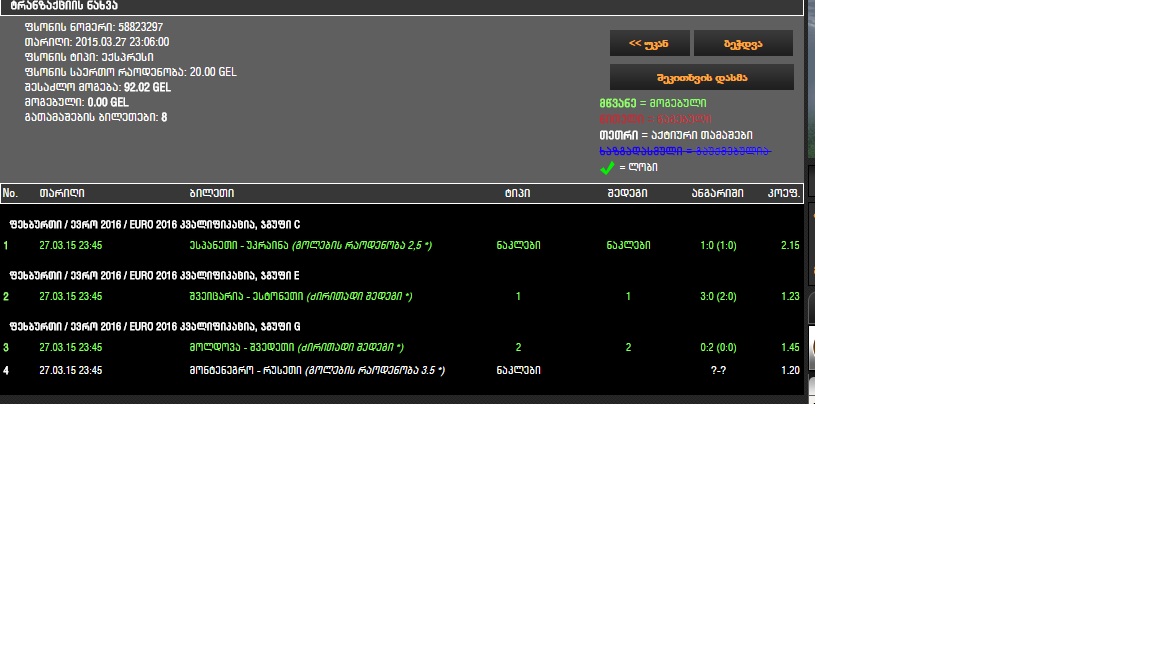Image resolution: width=1152 pixels, height=648 pixels.
Task: Click the coefficient value 1.20
Action: point(790,370)
